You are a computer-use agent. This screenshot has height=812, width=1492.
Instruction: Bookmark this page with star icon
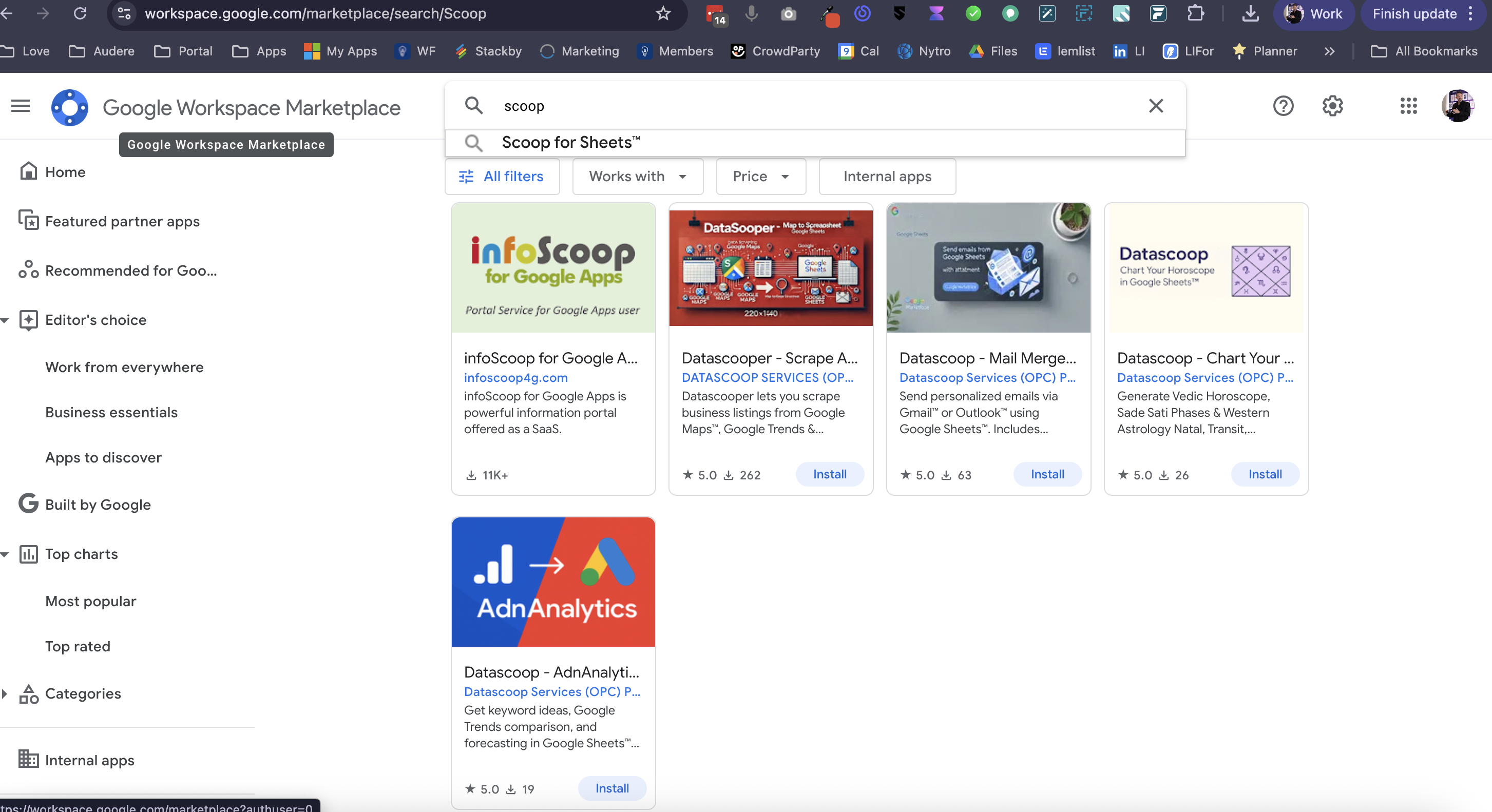tap(663, 13)
